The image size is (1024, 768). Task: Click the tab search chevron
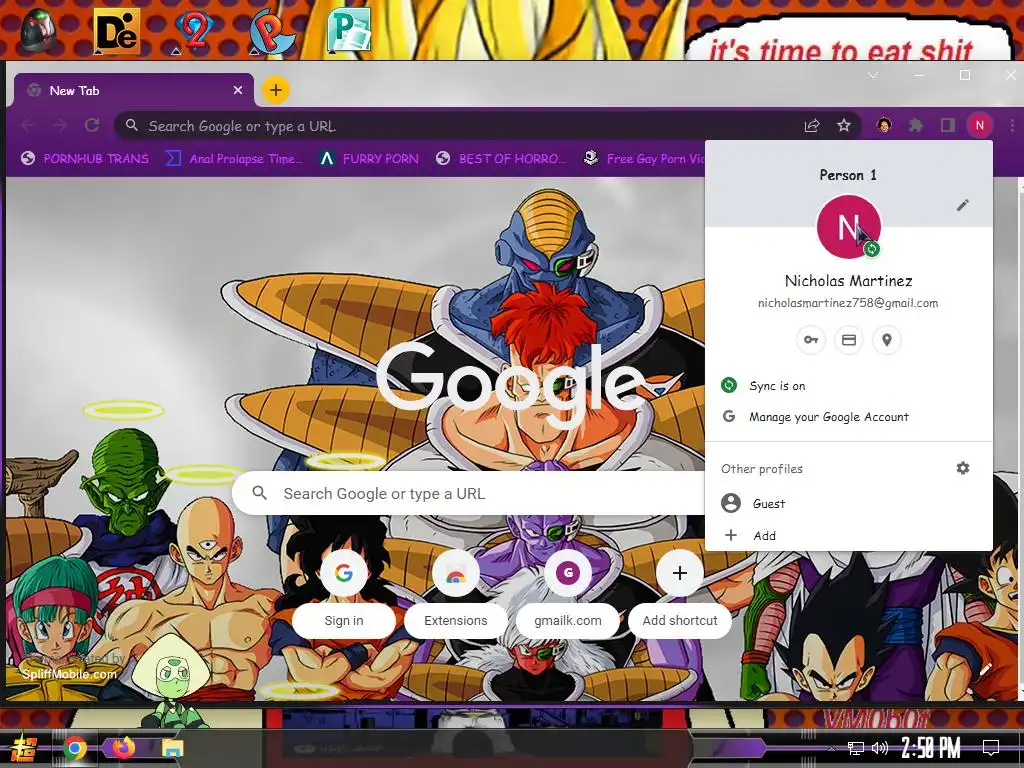tap(872, 76)
